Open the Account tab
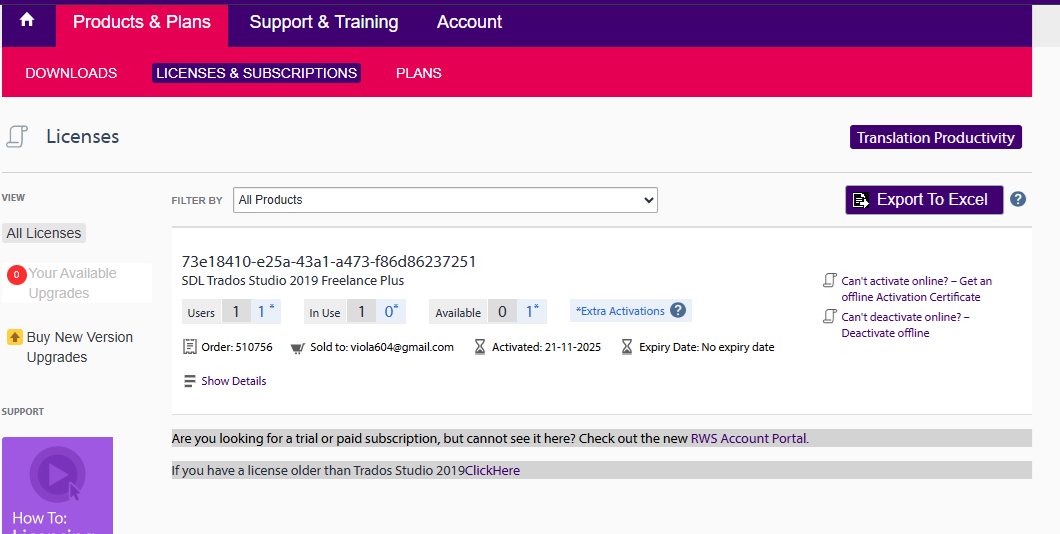This screenshot has width=1060, height=534. pyautogui.click(x=469, y=22)
